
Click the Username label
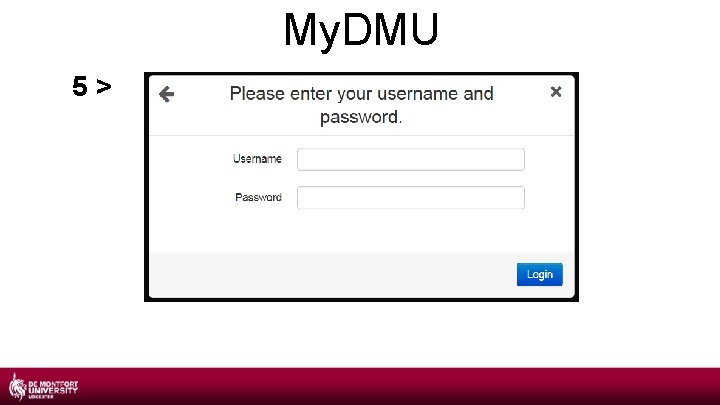click(x=257, y=159)
